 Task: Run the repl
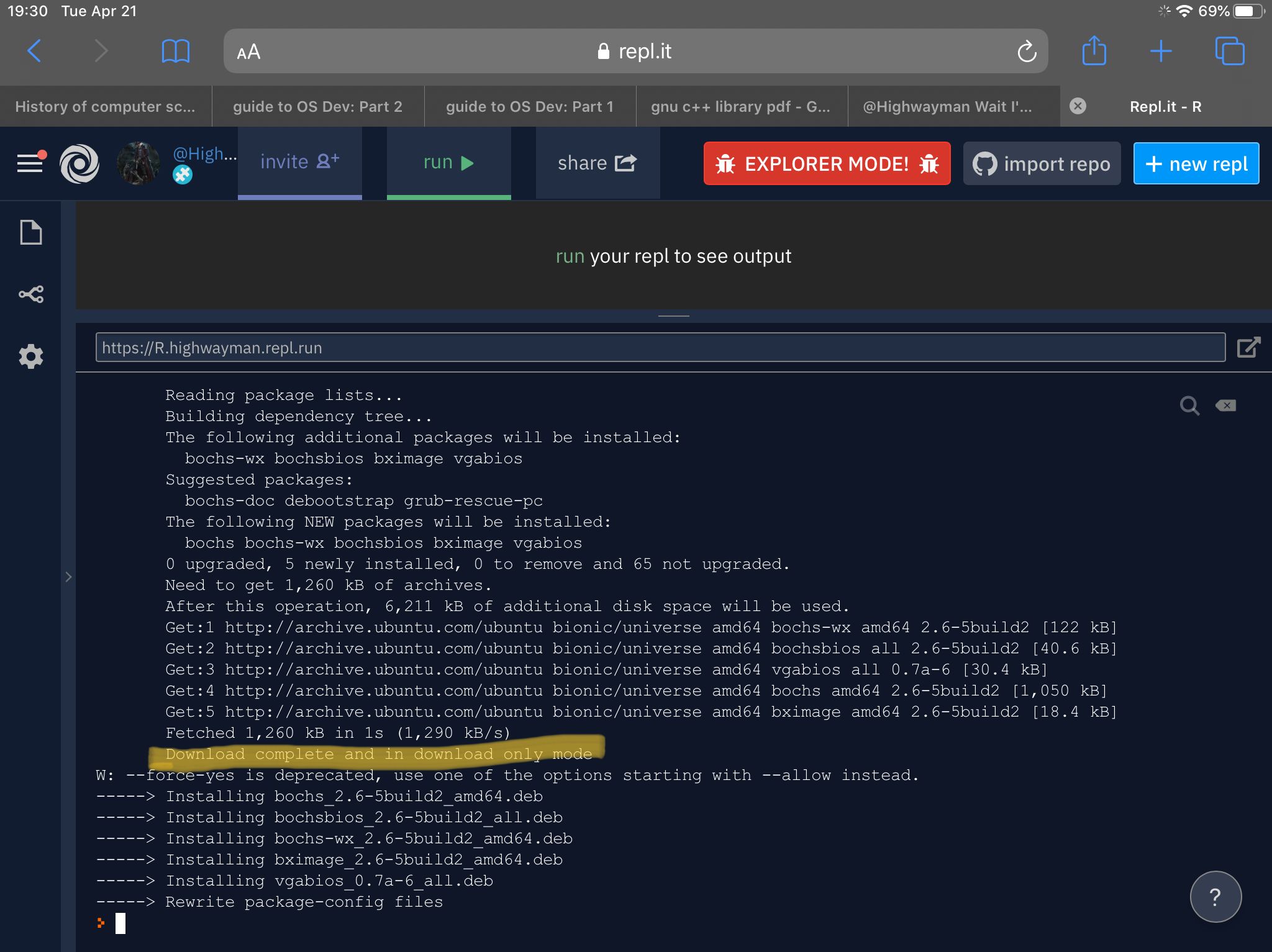(x=448, y=162)
